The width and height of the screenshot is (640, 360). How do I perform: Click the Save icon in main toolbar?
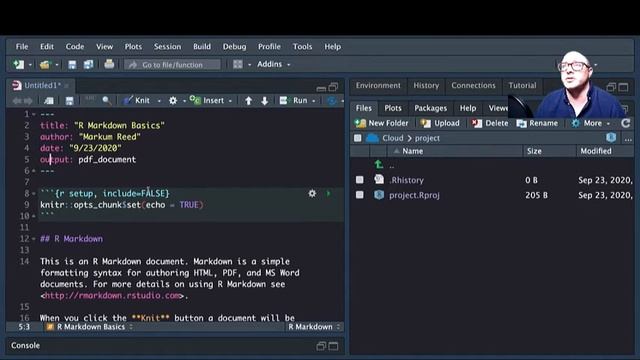[x=72, y=64]
